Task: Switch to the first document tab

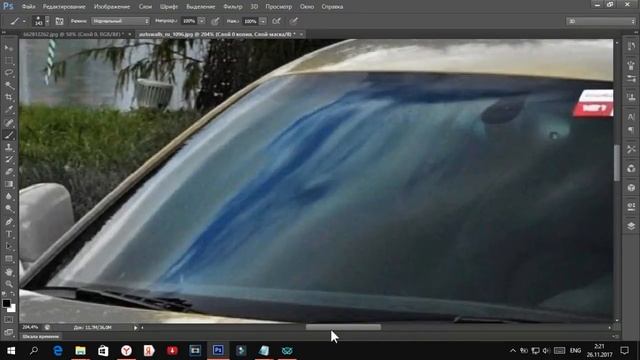Action: tap(74, 35)
